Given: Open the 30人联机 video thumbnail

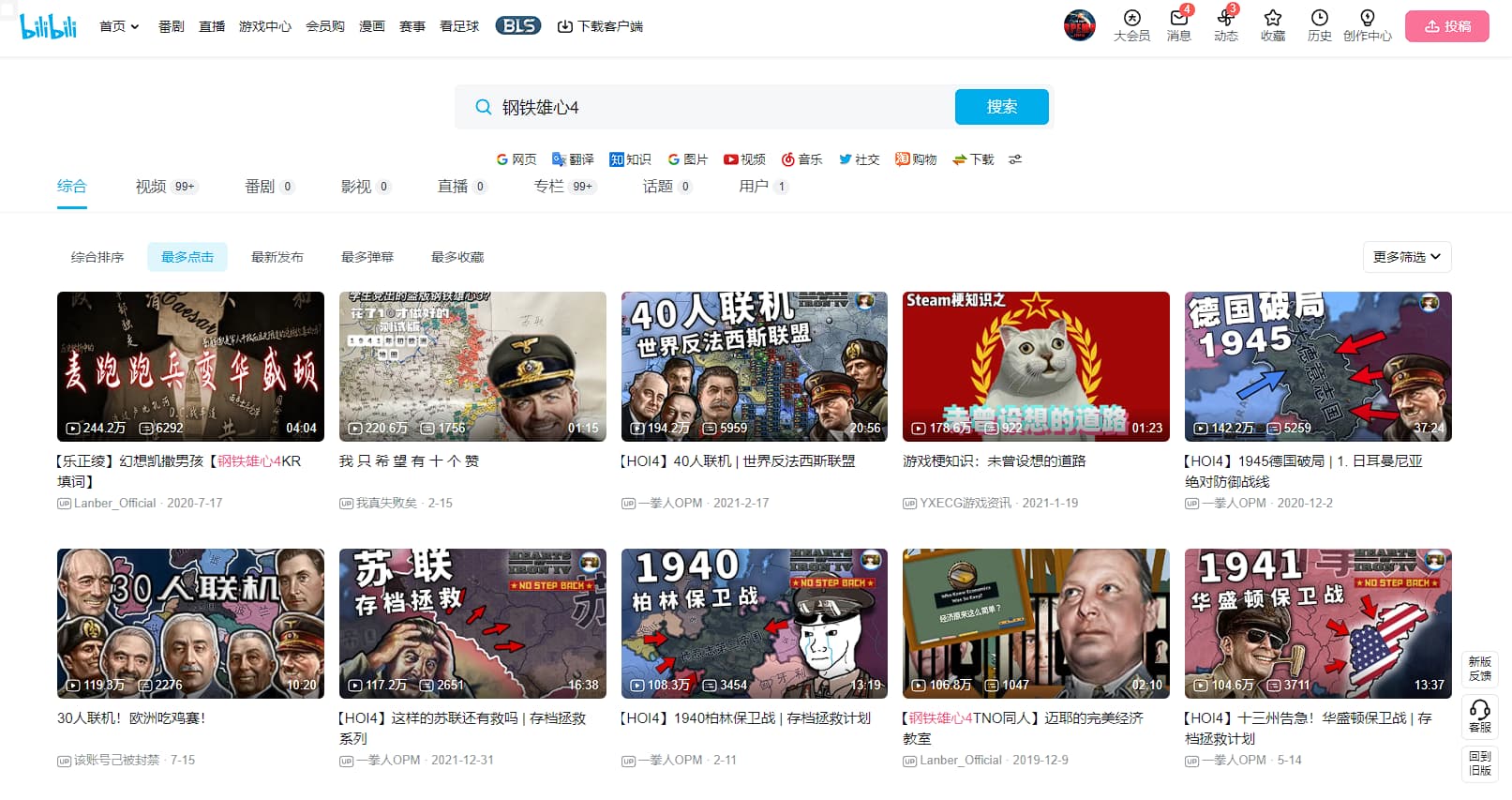Looking at the screenshot, I should [190, 624].
